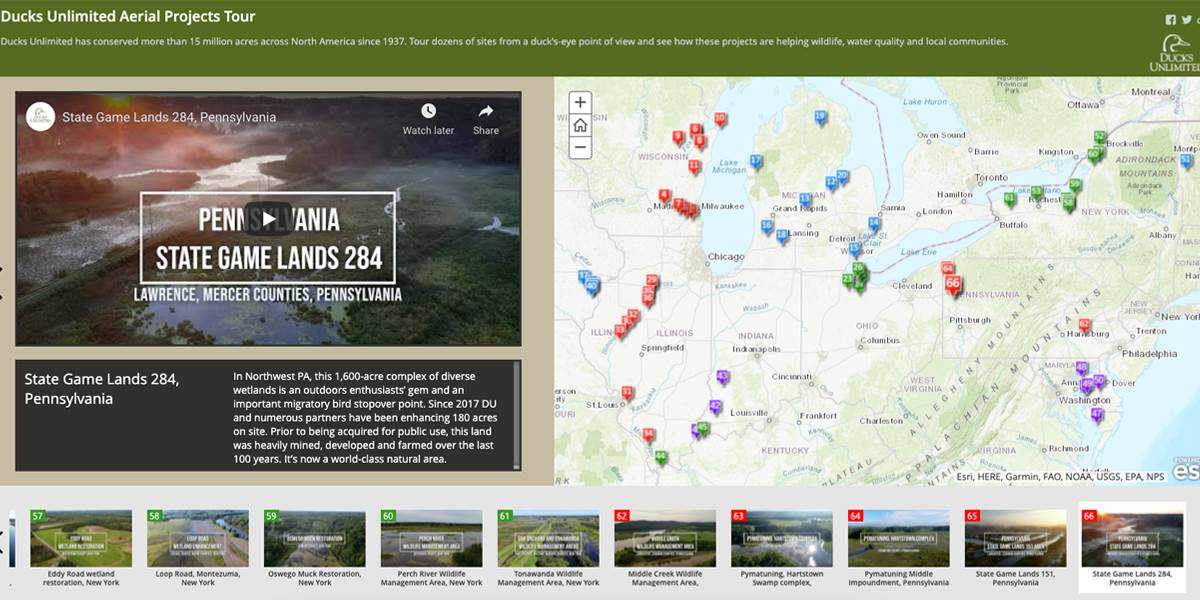Select purple map marker 47 south of Washington
This screenshot has height=600, width=1200.
tap(1097, 415)
